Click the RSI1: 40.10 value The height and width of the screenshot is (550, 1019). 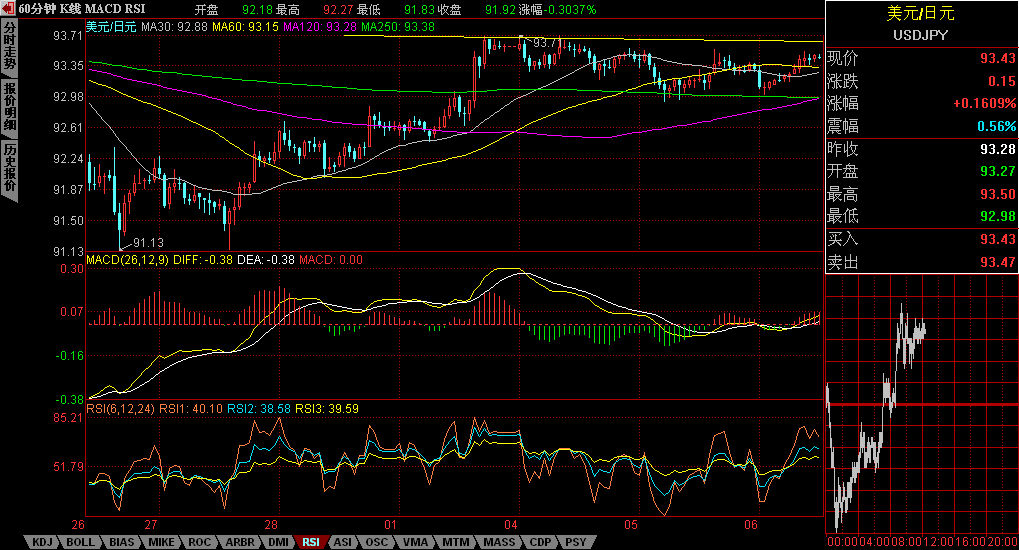[x=190, y=408]
